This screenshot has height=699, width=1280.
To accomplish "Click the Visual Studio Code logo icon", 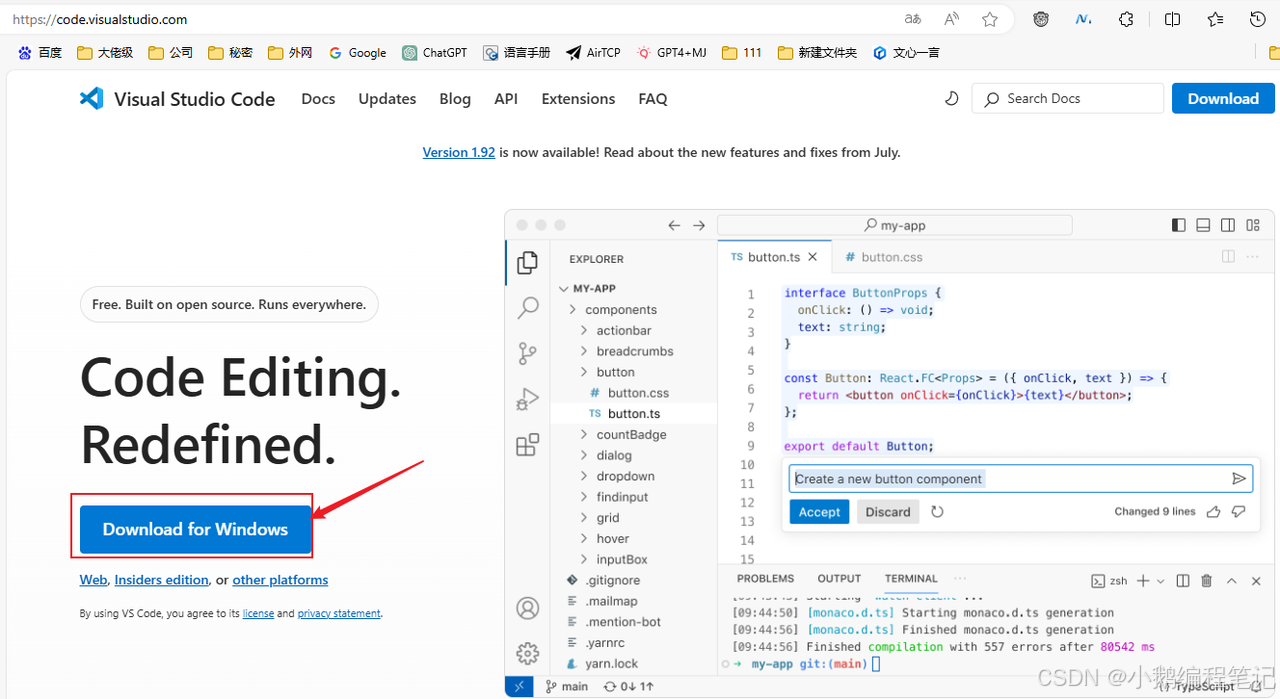I will point(91,98).
